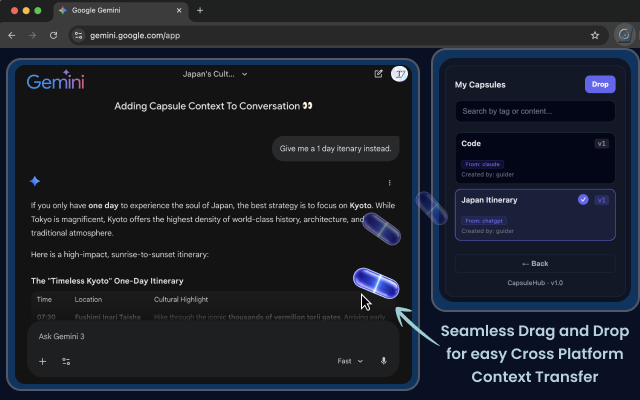Expand the Fast model dropdown
640x400 pixels.
pyautogui.click(x=350, y=361)
